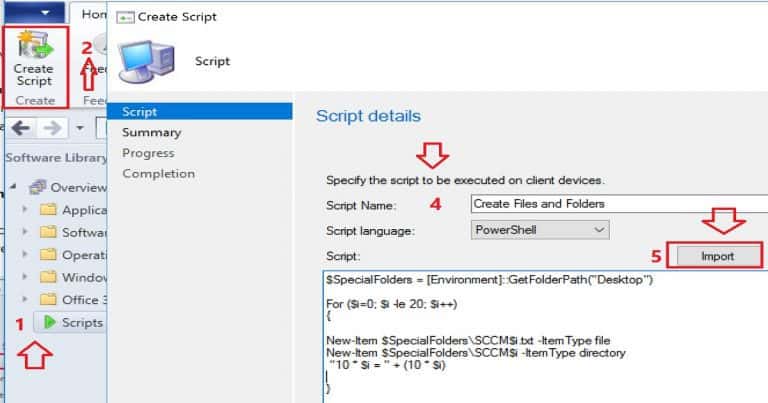Navigate back with the left arrow
Image resolution: width=768 pixels, height=403 pixels.
click(21, 128)
